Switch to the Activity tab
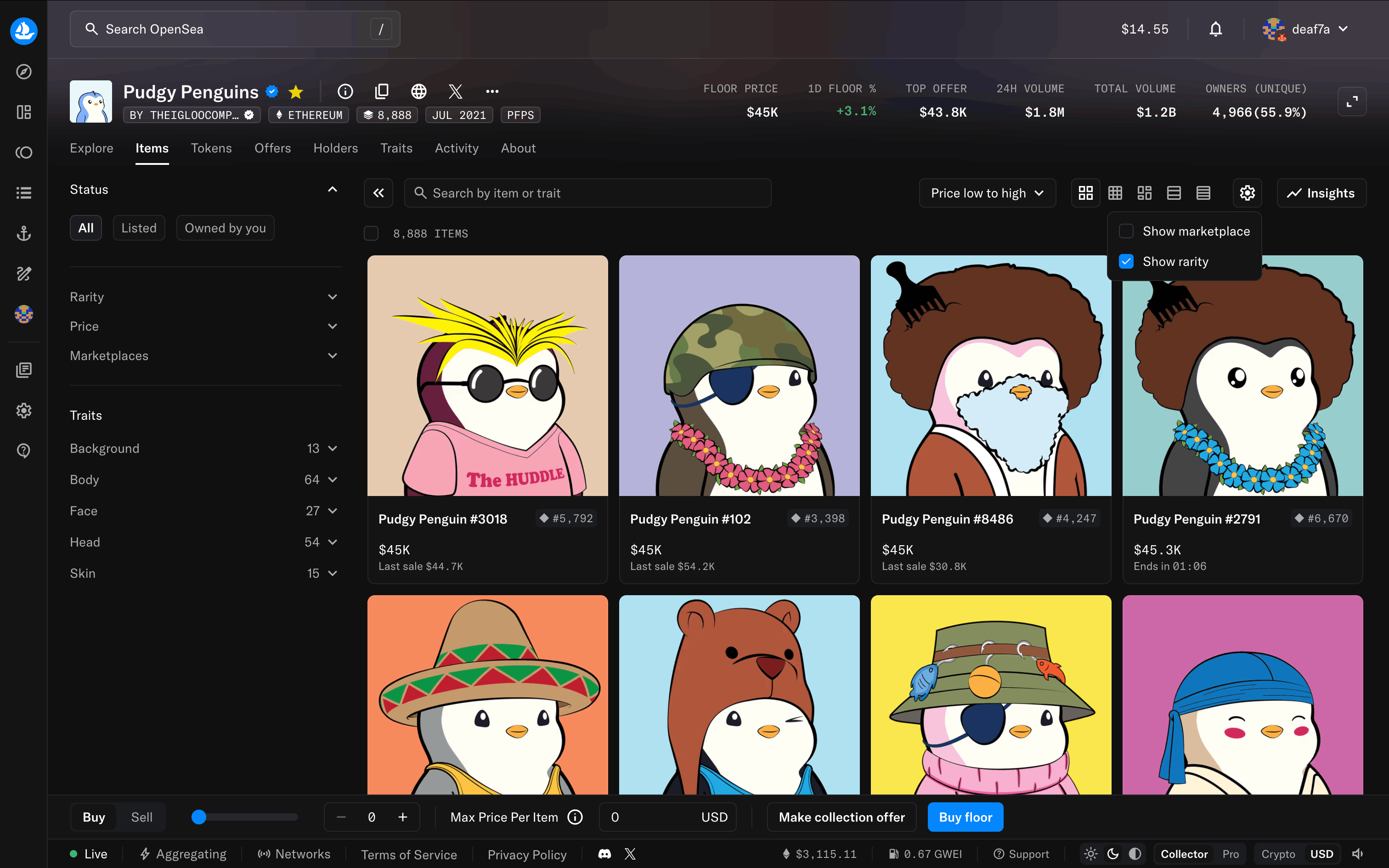1389x868 pixels. [456, 148]
